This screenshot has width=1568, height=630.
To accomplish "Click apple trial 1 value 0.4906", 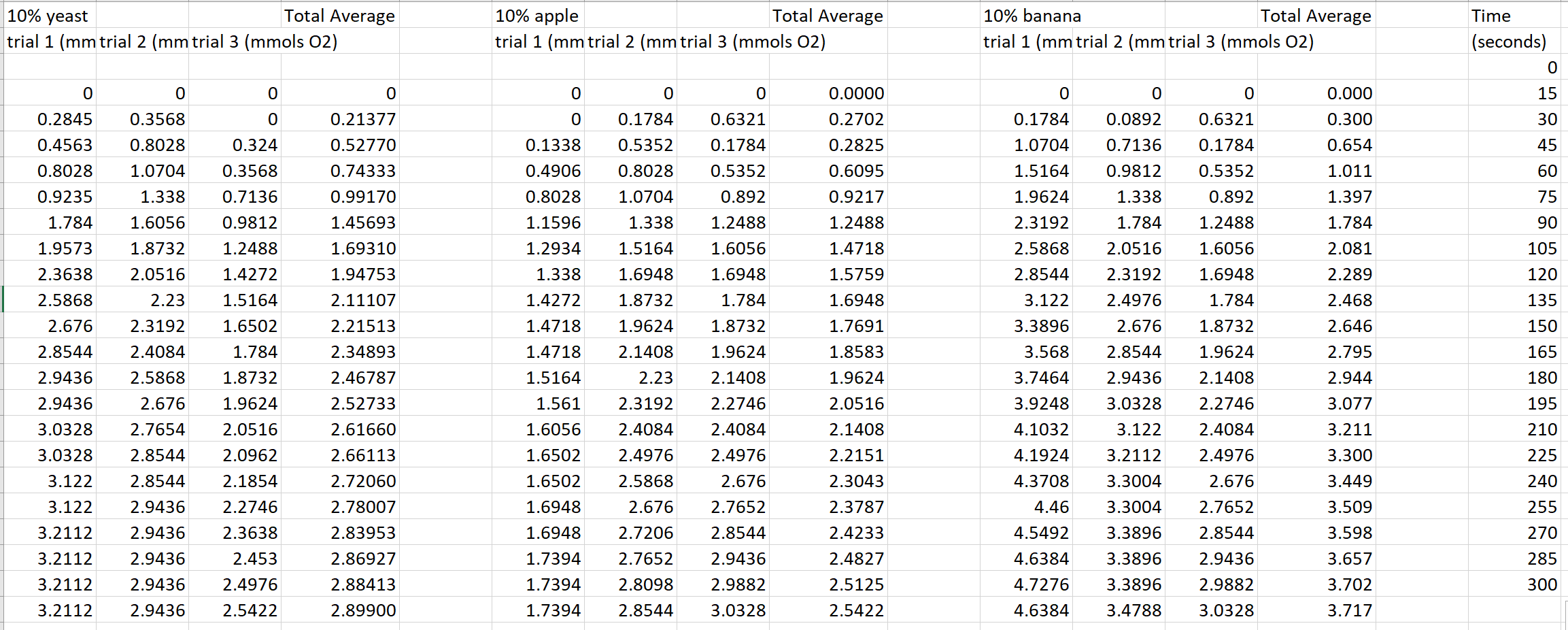I will coord(538,171).
